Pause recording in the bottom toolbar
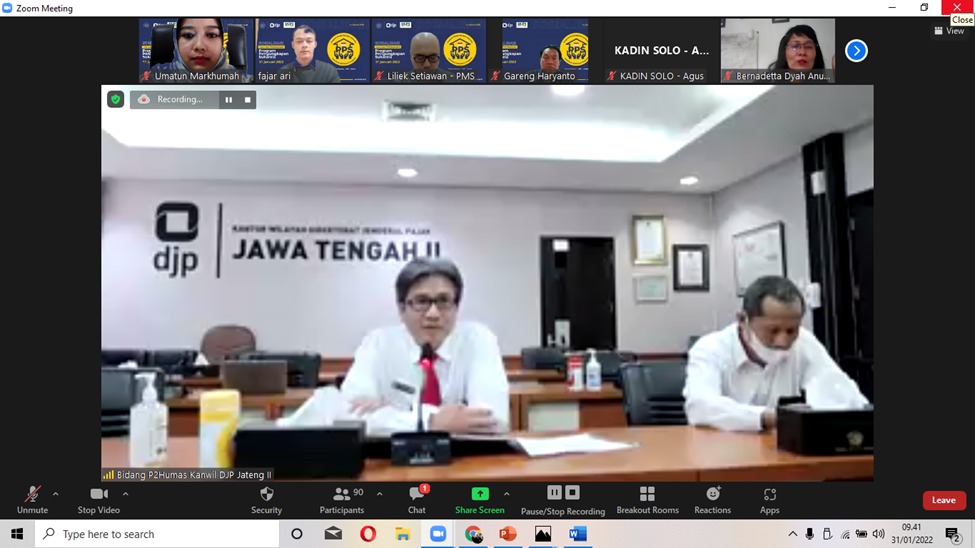Viewport: 975px width, 548px height. coord(554,493)
